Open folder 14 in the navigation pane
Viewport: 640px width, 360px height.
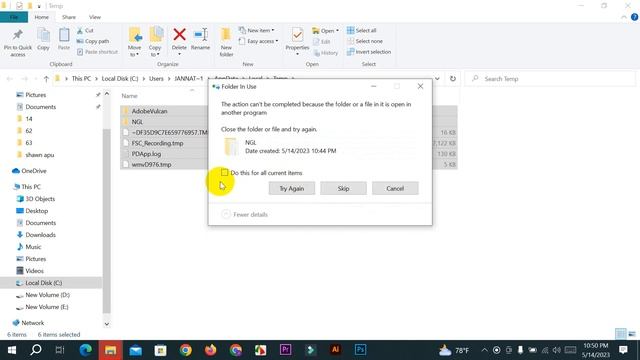point(29,119)
